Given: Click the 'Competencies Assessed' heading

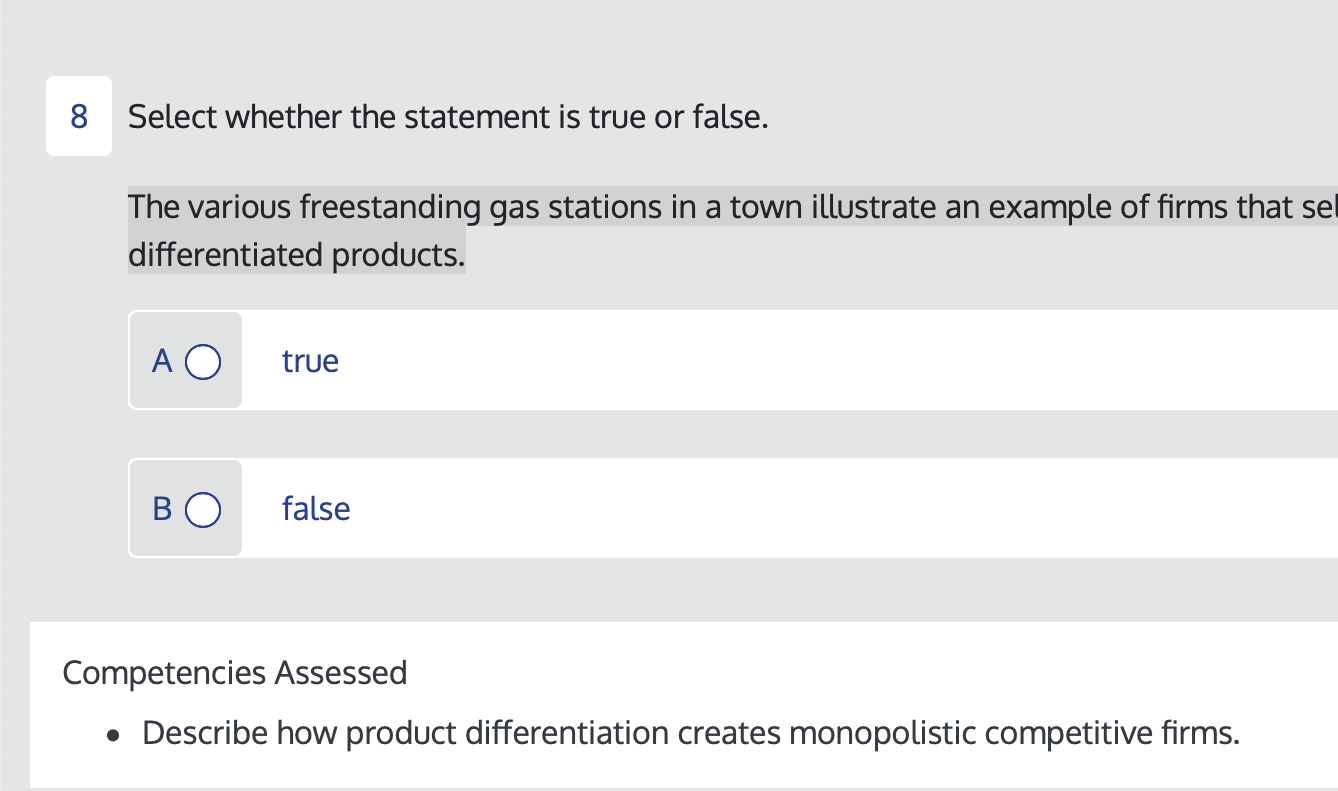Looking at the screenshot, I should [234, 673].
